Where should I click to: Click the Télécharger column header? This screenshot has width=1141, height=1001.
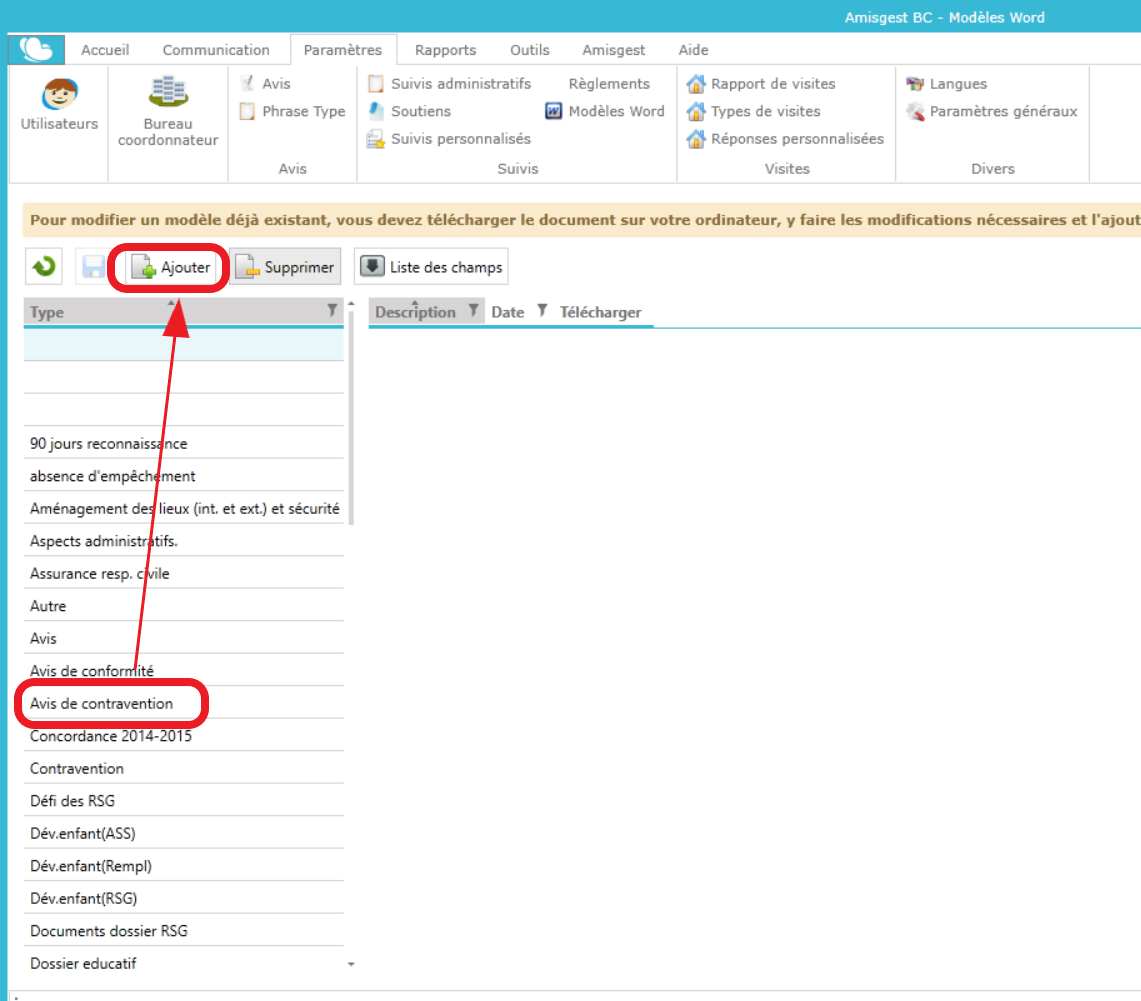pyautogui.click(x=601, y=312)
